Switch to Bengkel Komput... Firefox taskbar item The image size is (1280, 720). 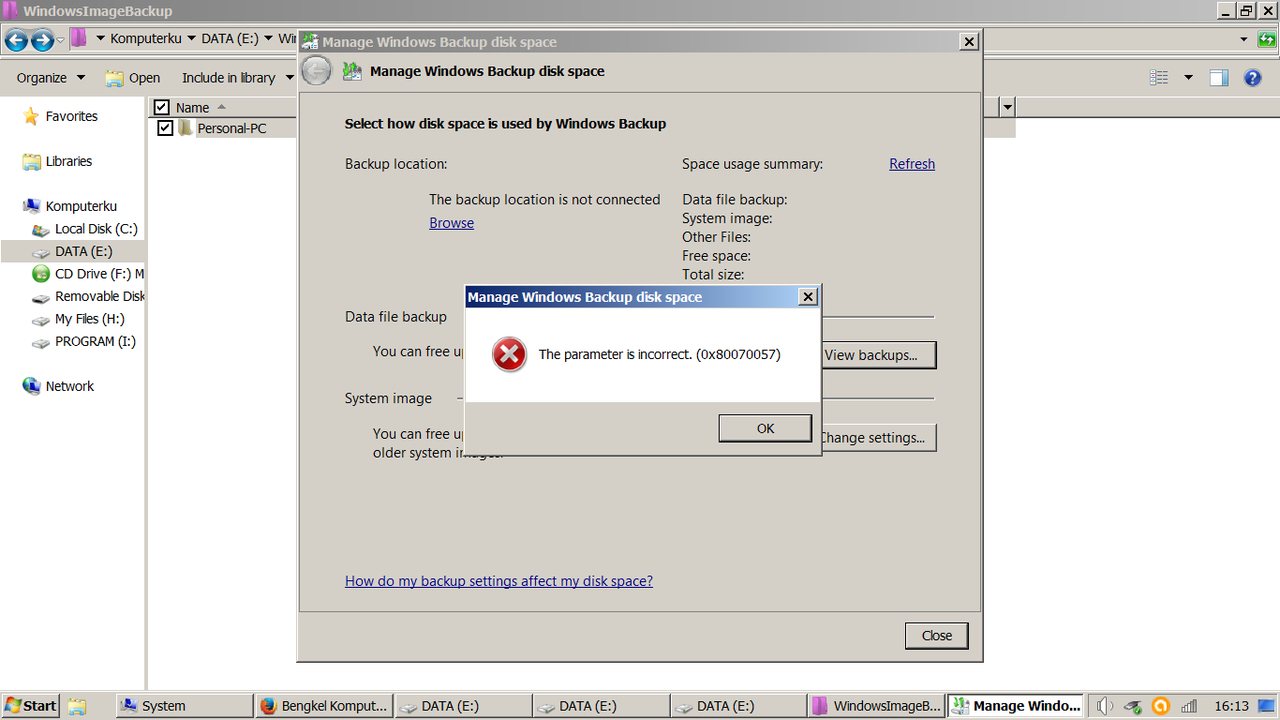(x=323, y=705)
